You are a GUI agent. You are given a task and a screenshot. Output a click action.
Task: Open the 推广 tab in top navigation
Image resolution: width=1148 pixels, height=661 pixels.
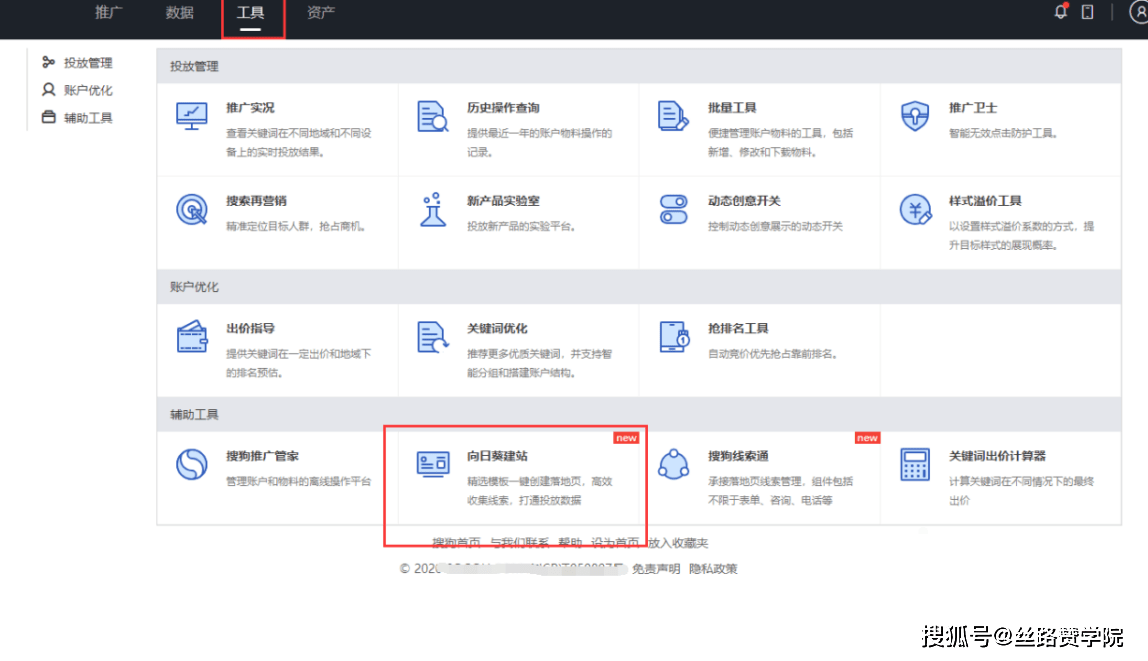pos(108,12)
